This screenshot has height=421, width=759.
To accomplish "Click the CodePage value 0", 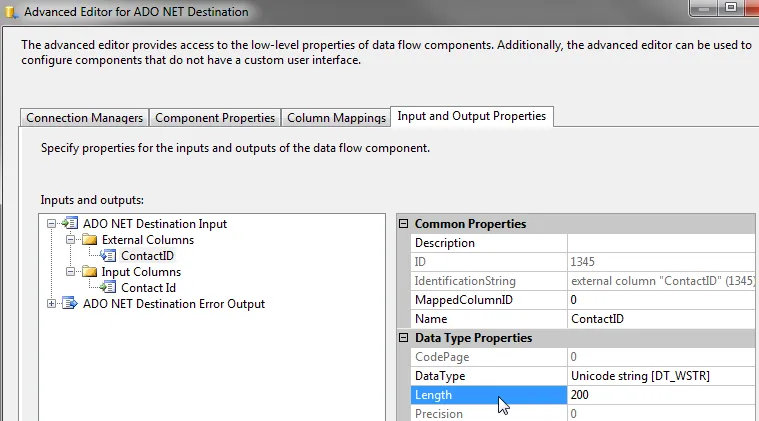I will click(x=661, y=357).
